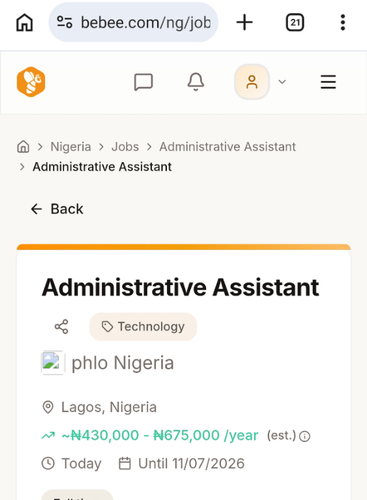This screenshot has height=500, width=367.
Task: Open the grey Administrative Assistant breadcrumb link
Action: point(227,147)
